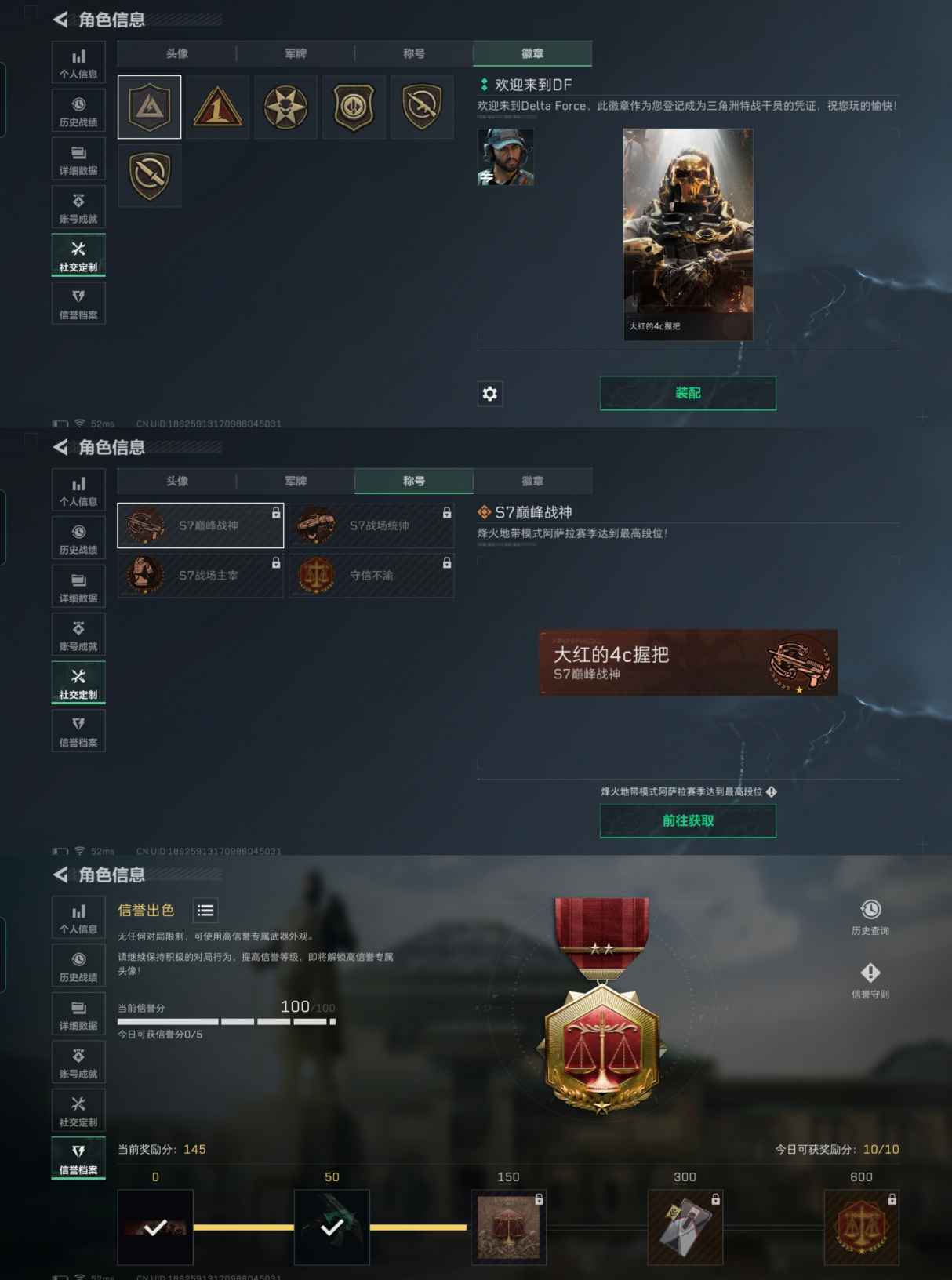
Task: Select the locked 守信不渝 title
Action: pyautogui.click(x=372, y=576)
